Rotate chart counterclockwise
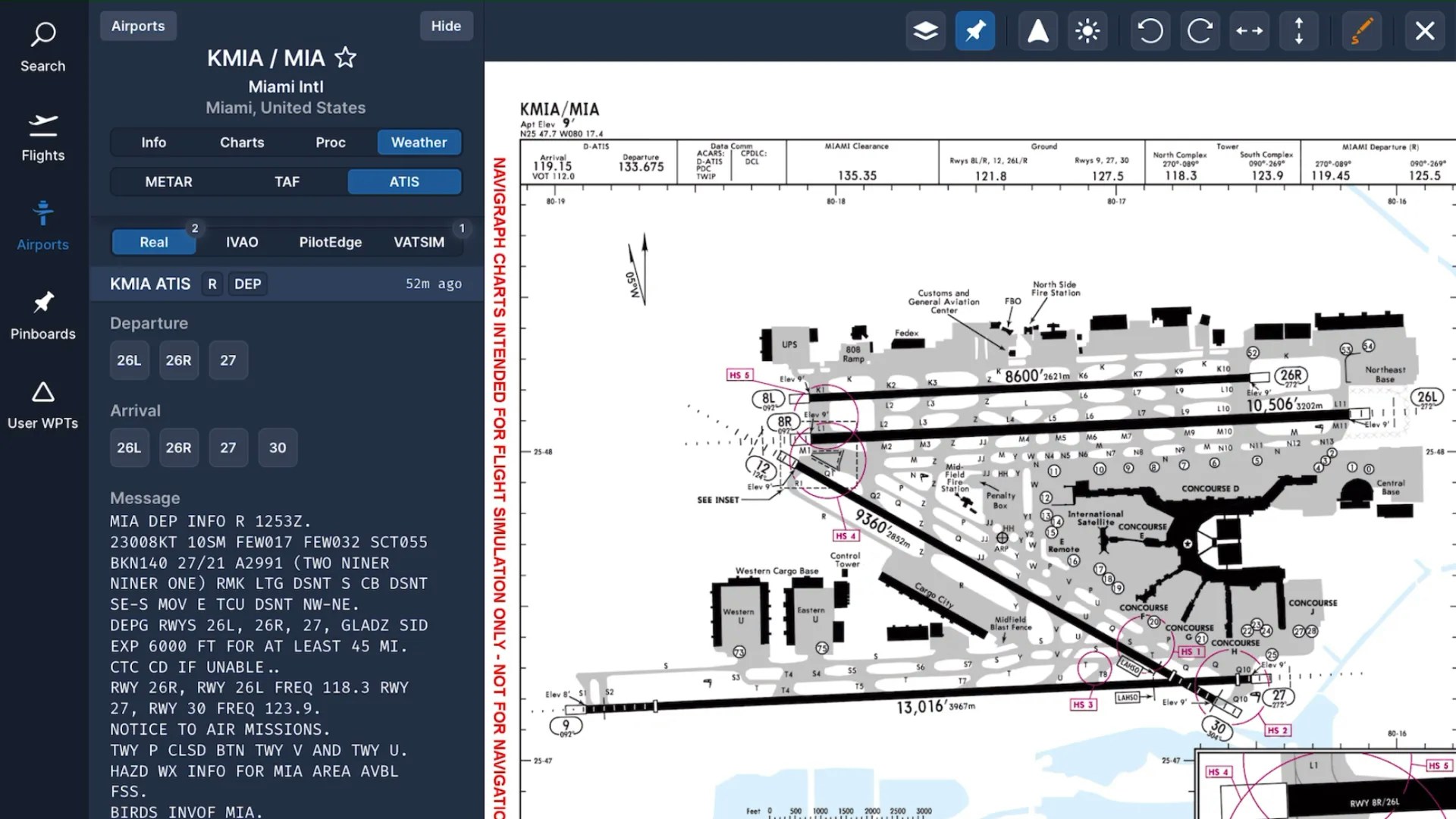 tap(1150, 31)
